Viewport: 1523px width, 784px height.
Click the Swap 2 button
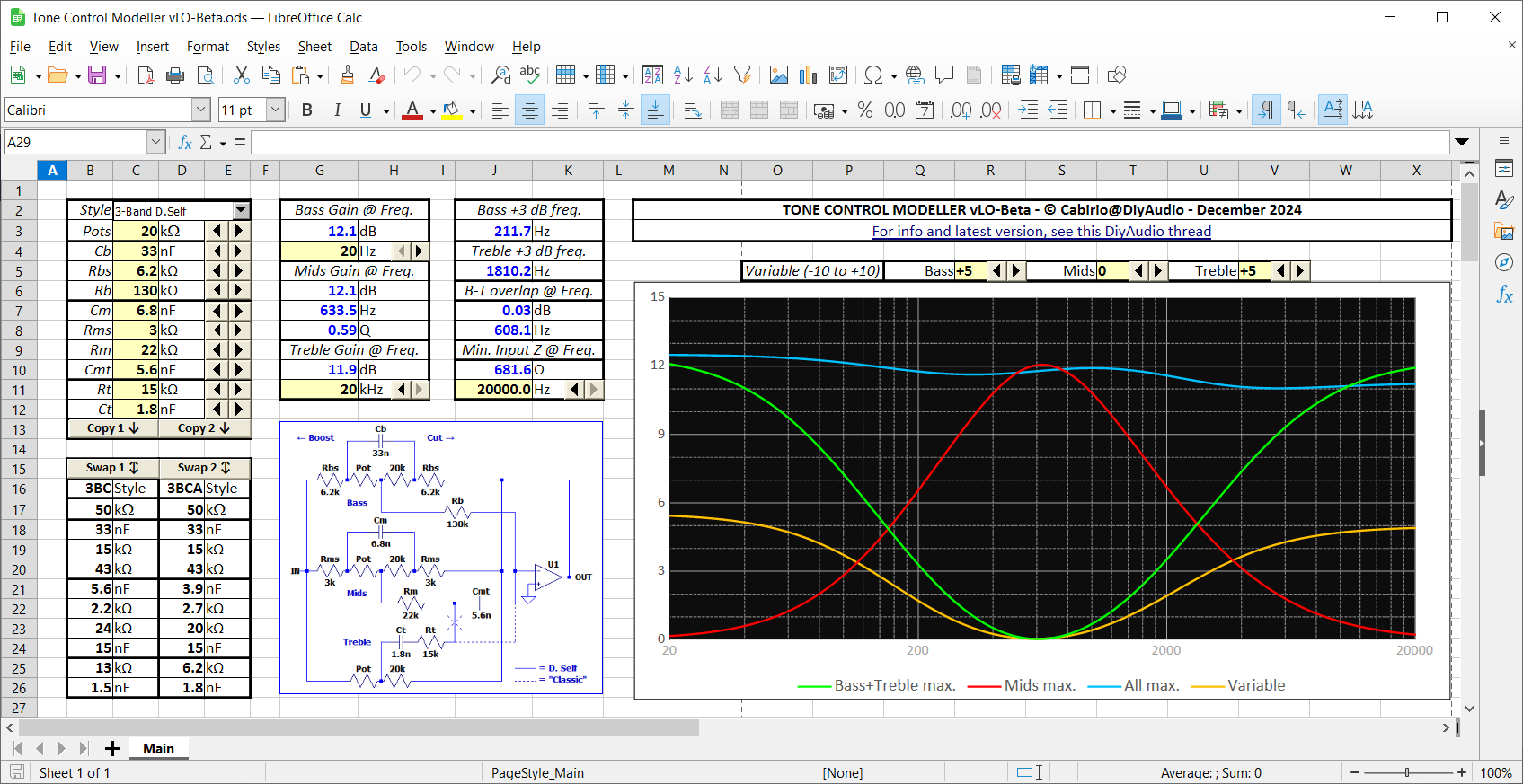click(204, 468)
